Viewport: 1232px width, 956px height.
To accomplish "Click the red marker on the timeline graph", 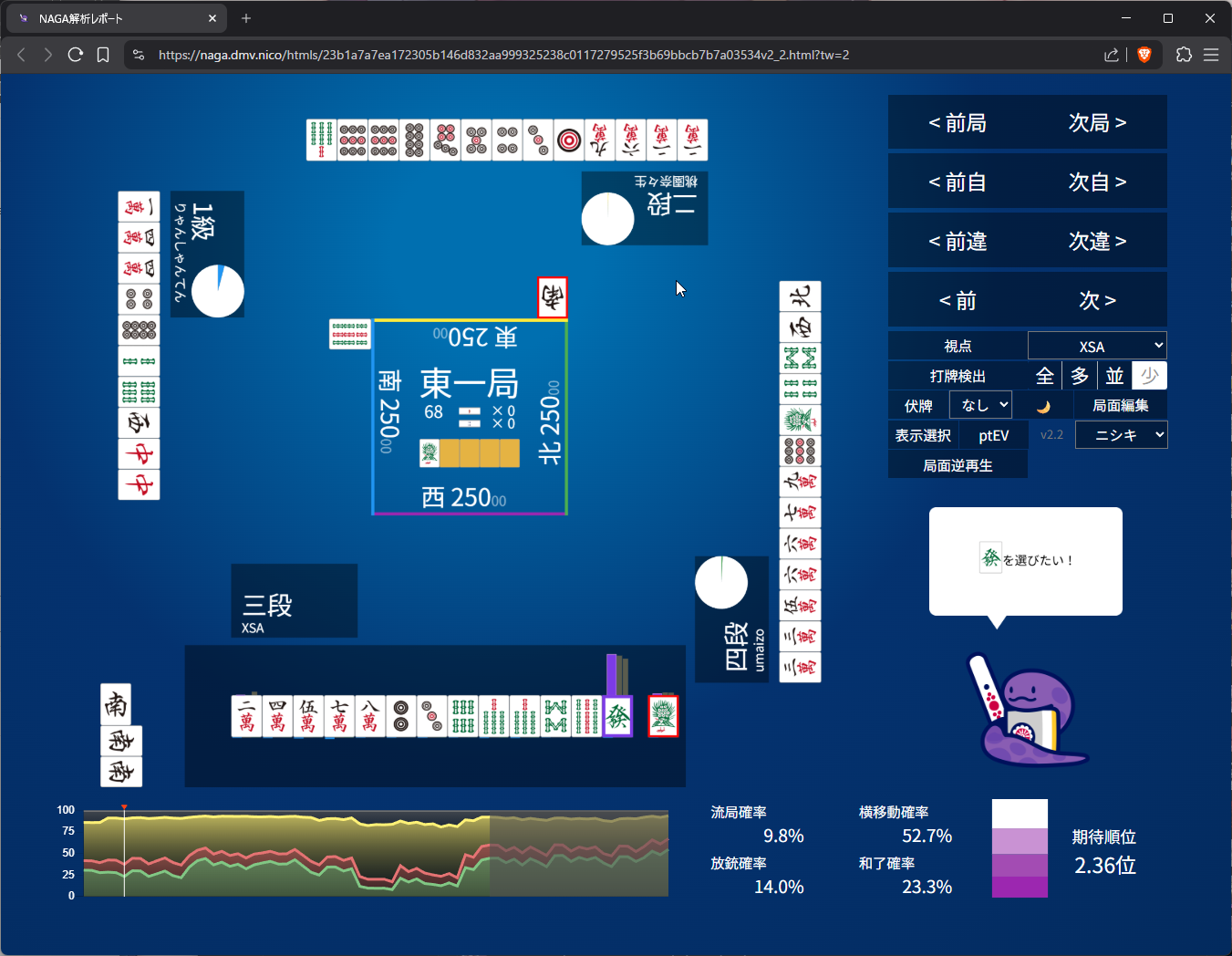I will click(x=124, y=807).
